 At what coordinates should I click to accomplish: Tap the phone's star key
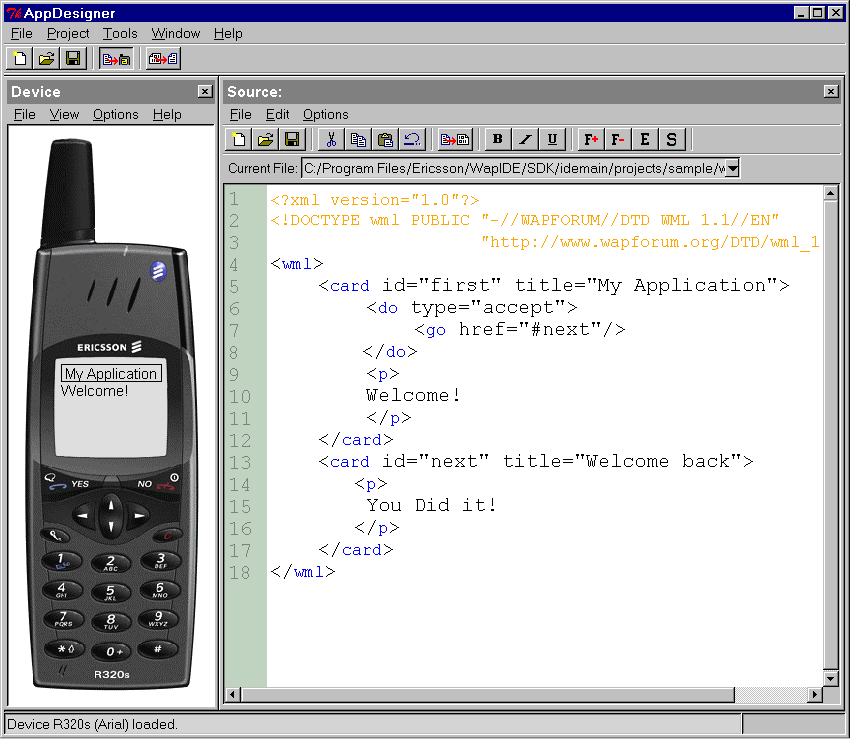[64, 648]
